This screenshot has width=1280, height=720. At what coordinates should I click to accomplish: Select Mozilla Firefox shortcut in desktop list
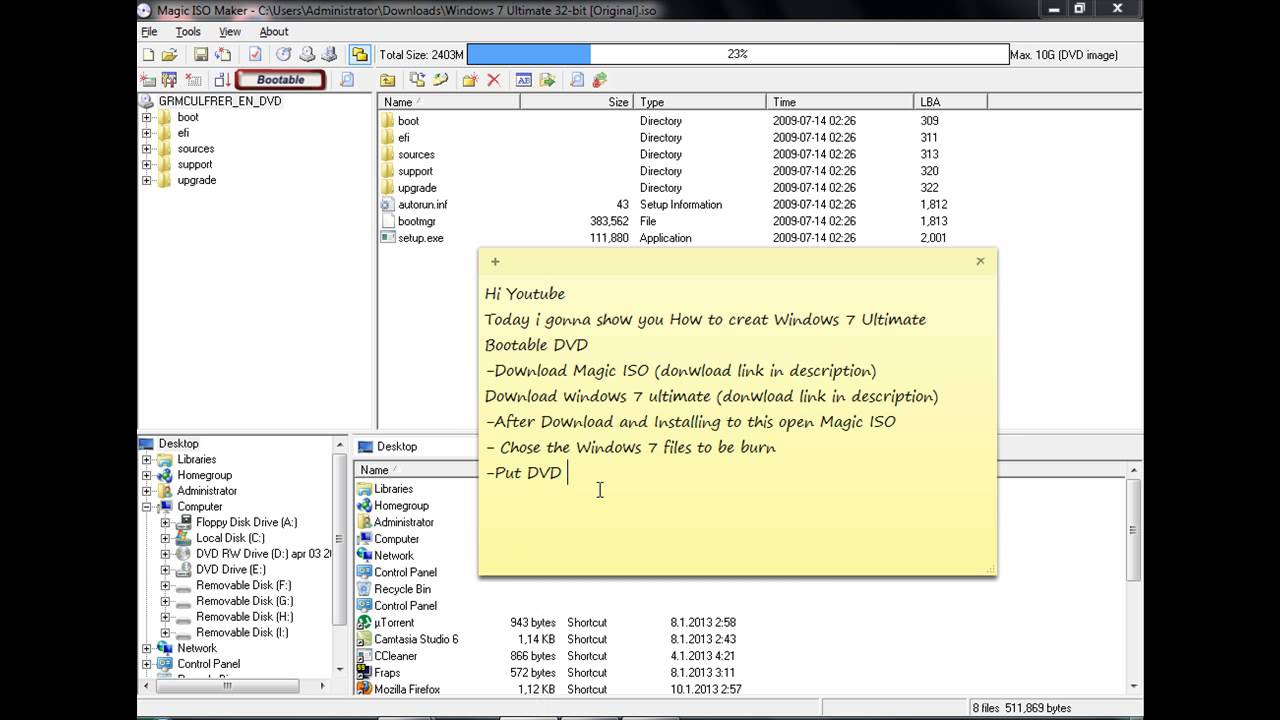pyautogui.click(x=407, y=689)
